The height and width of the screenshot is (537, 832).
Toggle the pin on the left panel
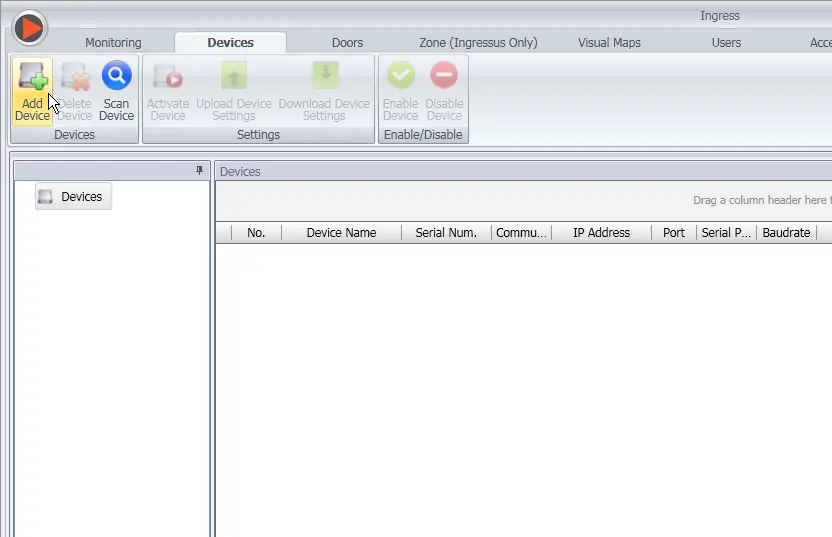tap(200, 170)
